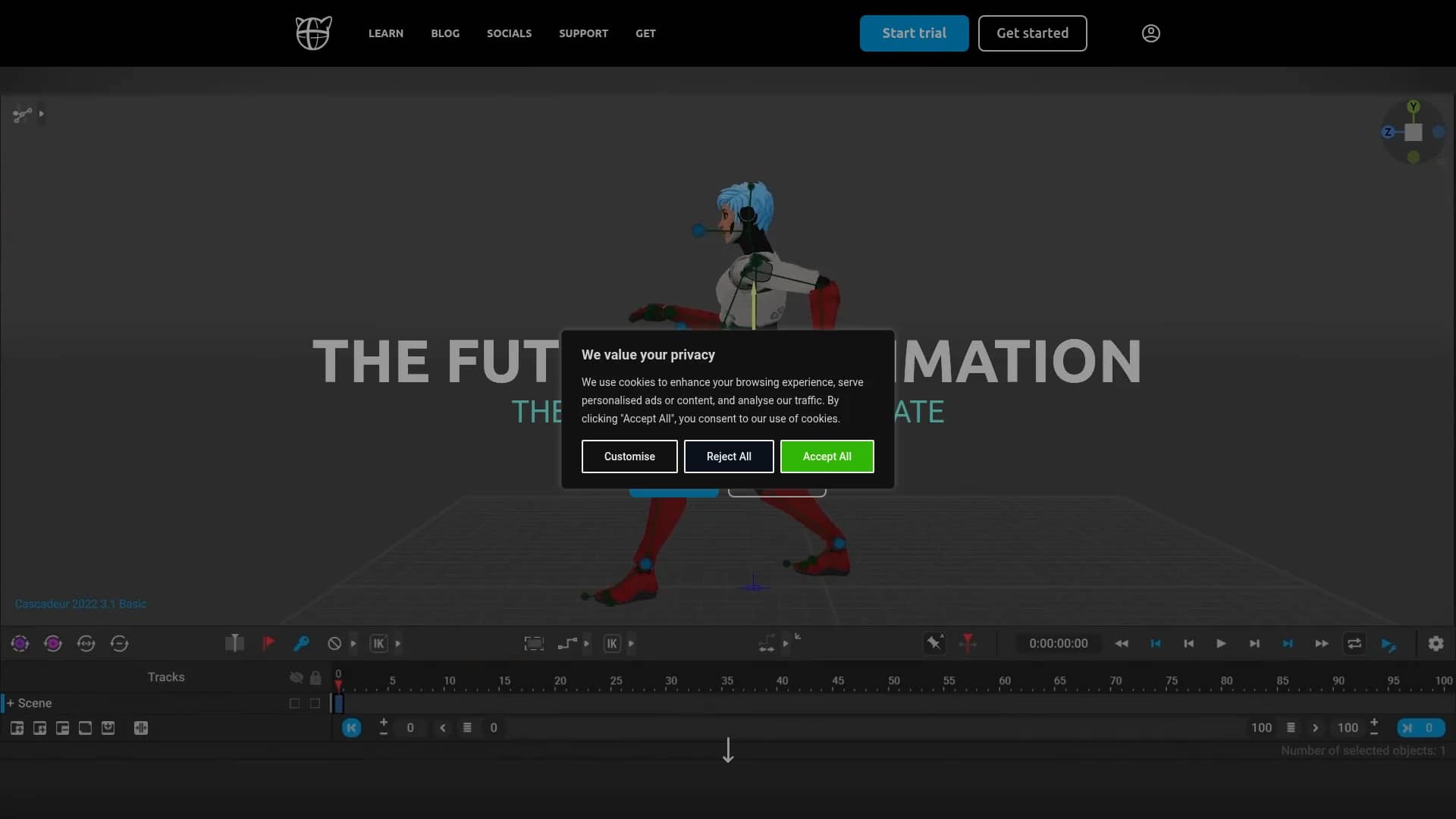This screenshot has height=819, width=1456.
Task: Click the IK icon beside the prohibition icon
Action: (x=378, y=644)
